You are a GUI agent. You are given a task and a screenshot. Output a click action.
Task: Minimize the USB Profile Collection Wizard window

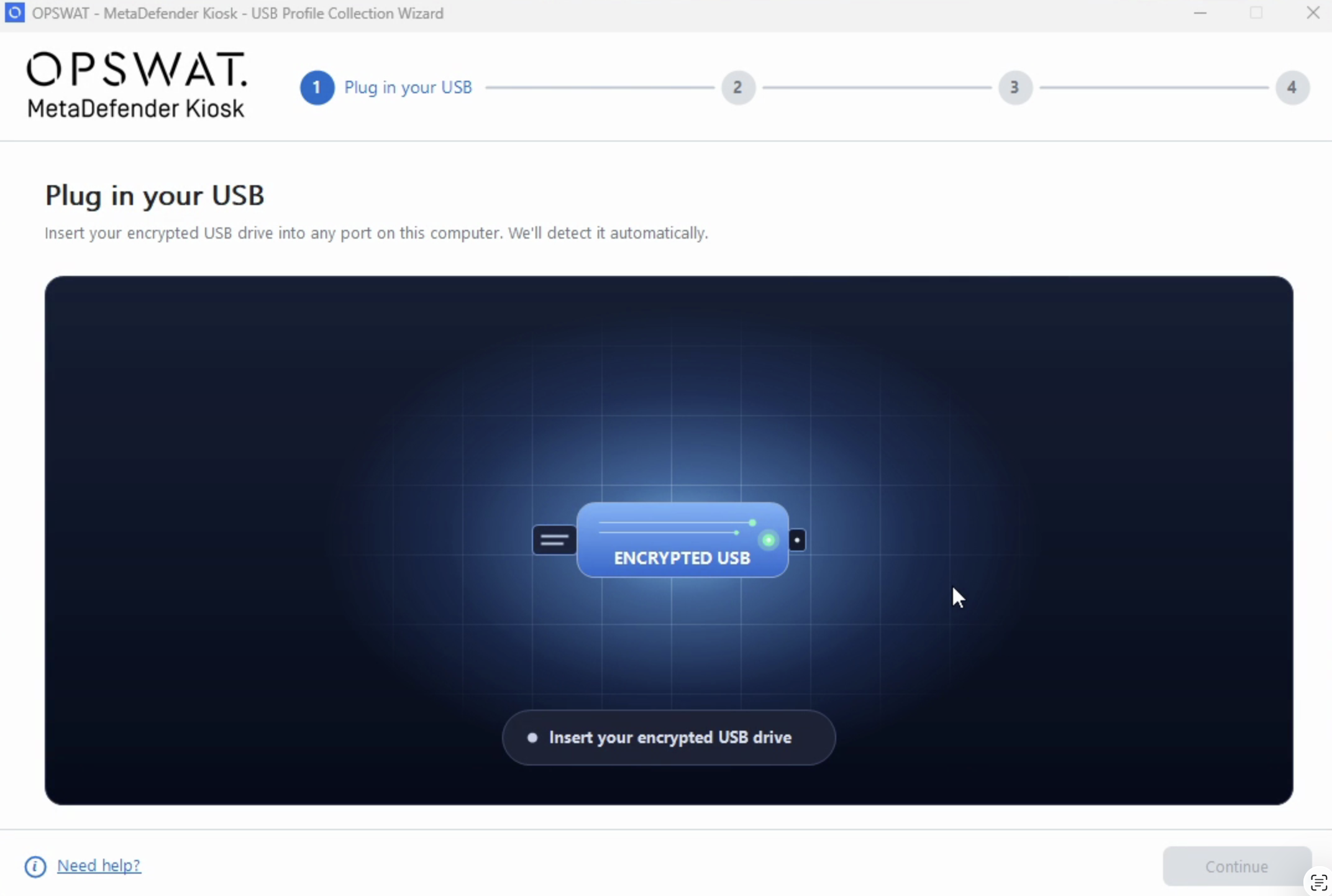(1200, 13)
